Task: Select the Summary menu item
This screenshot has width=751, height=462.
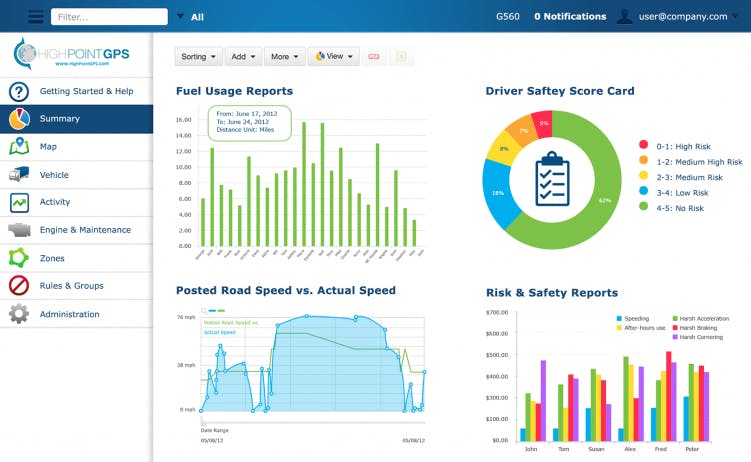Action: coord(77,119)
